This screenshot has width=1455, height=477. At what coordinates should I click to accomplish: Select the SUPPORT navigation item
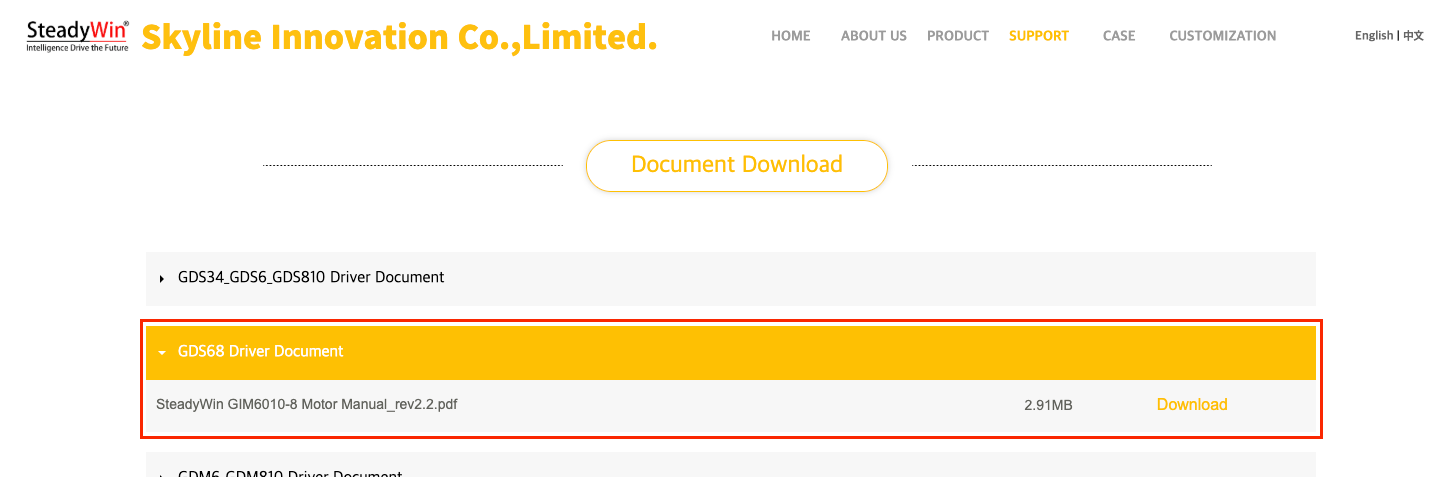coord(1038,36)
